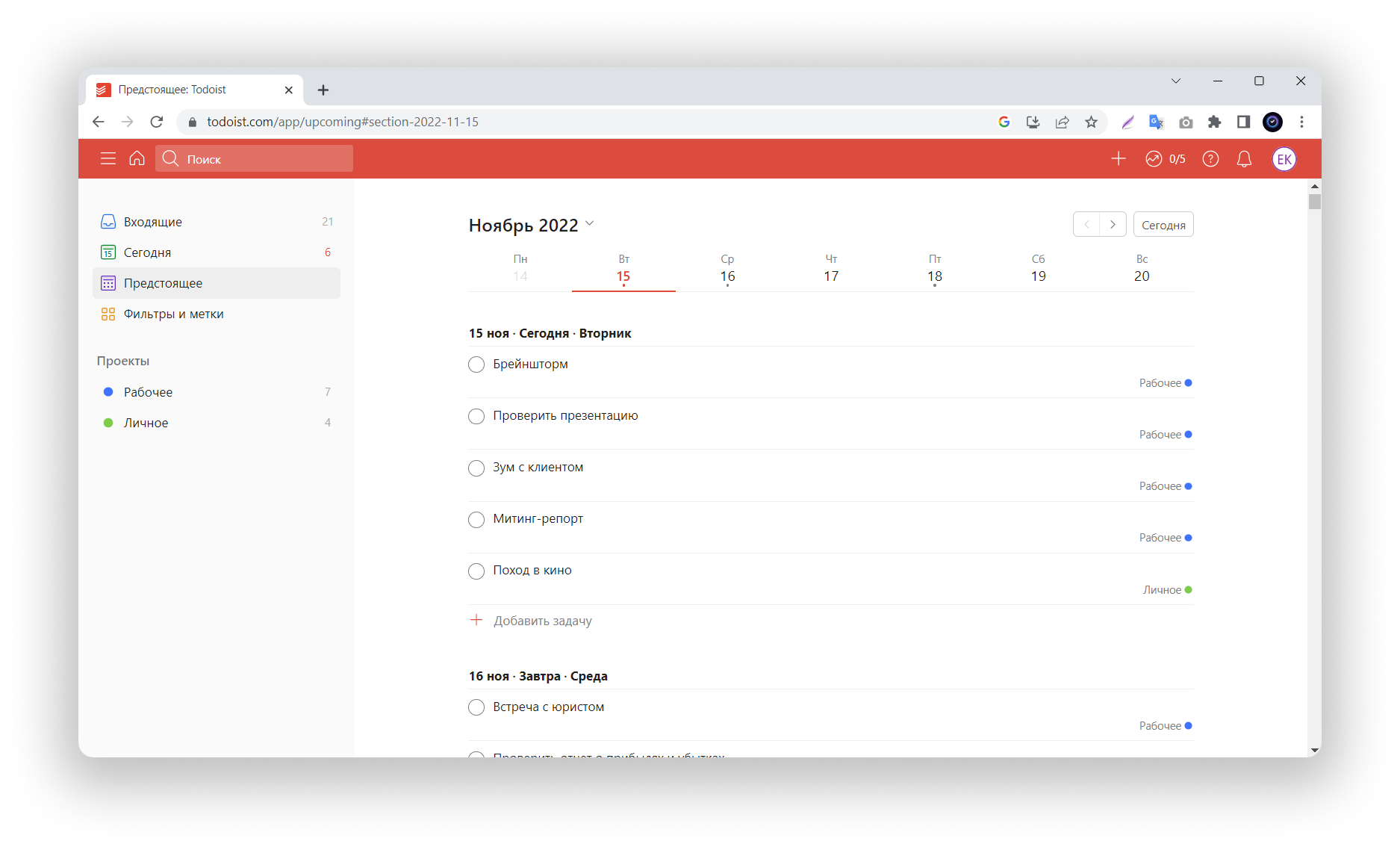
Task: Go to the Todoist home view
Action: click(x=137, y=158)
